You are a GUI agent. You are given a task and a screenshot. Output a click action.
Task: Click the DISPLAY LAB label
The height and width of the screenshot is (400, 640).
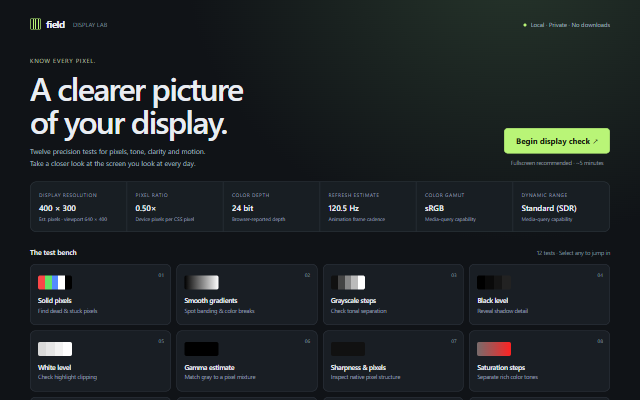90,25
